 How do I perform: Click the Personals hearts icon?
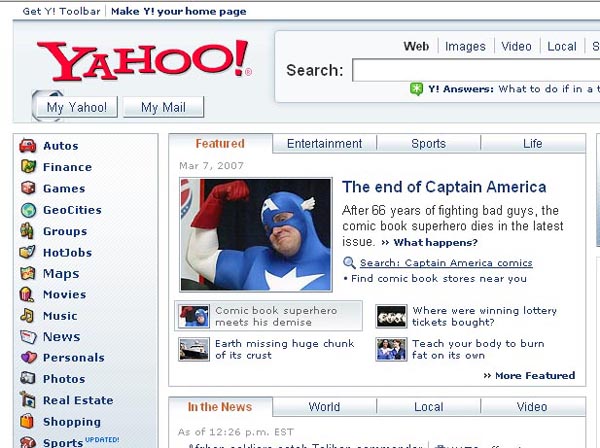pos(29,357)
